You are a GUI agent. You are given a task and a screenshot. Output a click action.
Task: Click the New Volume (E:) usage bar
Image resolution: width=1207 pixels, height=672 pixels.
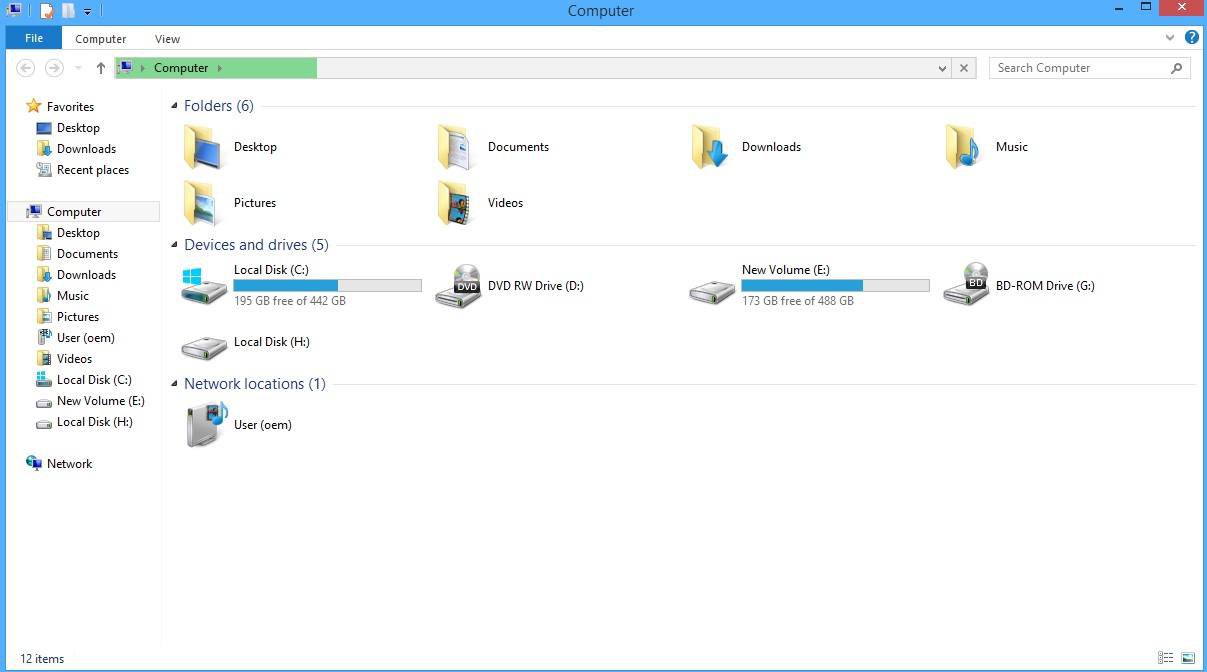[x=835, y=286]
